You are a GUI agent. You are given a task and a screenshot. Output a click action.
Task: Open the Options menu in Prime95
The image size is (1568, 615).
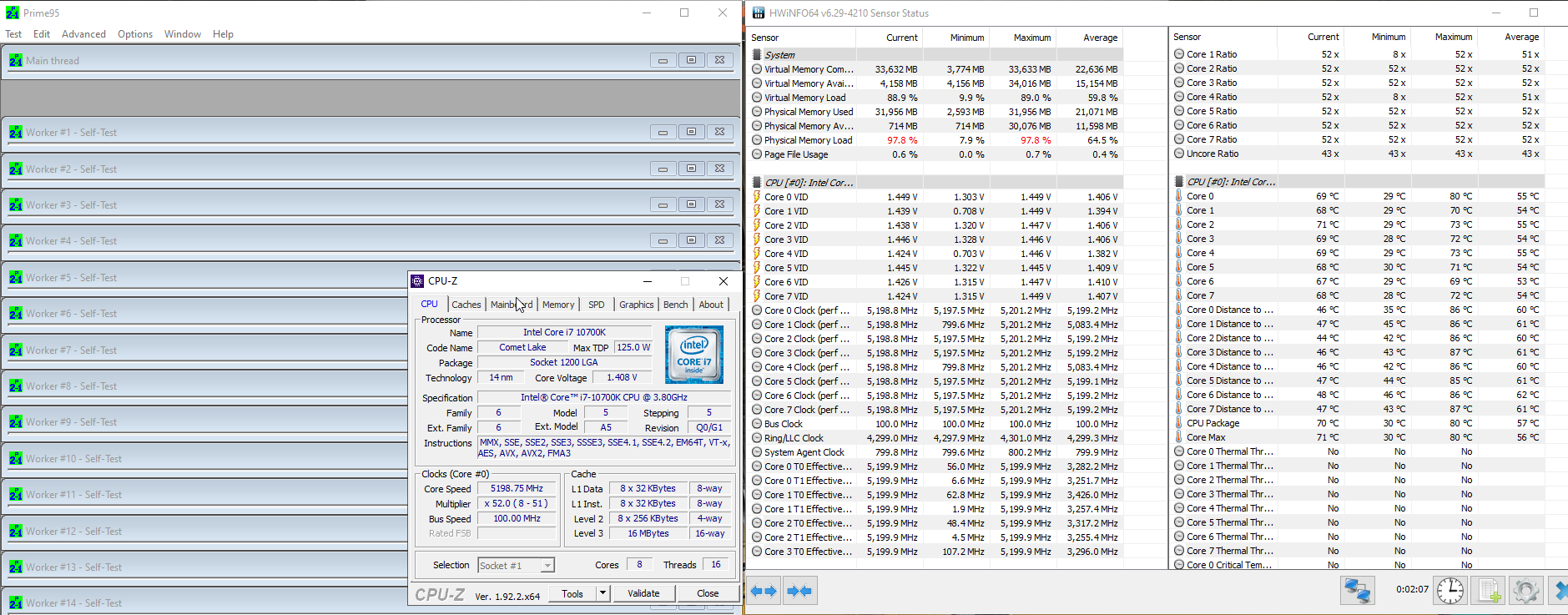click(135, 34)
